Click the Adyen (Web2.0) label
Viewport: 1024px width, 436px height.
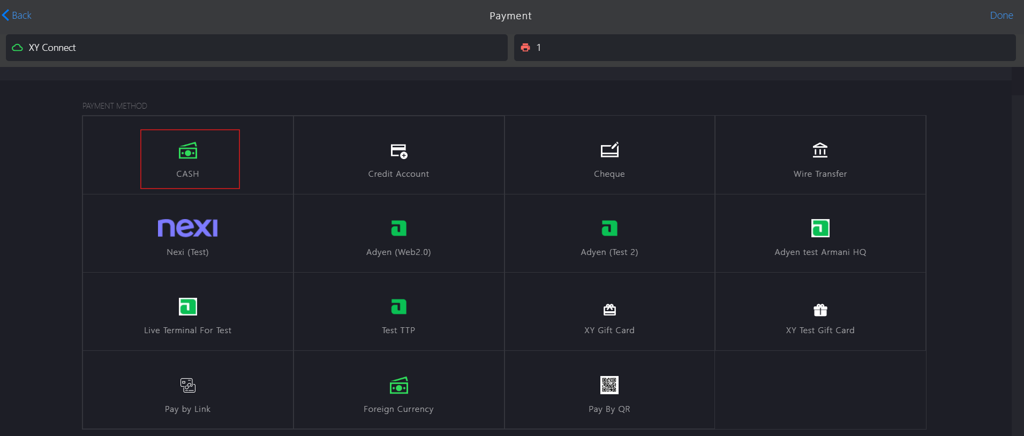point(399,252)
